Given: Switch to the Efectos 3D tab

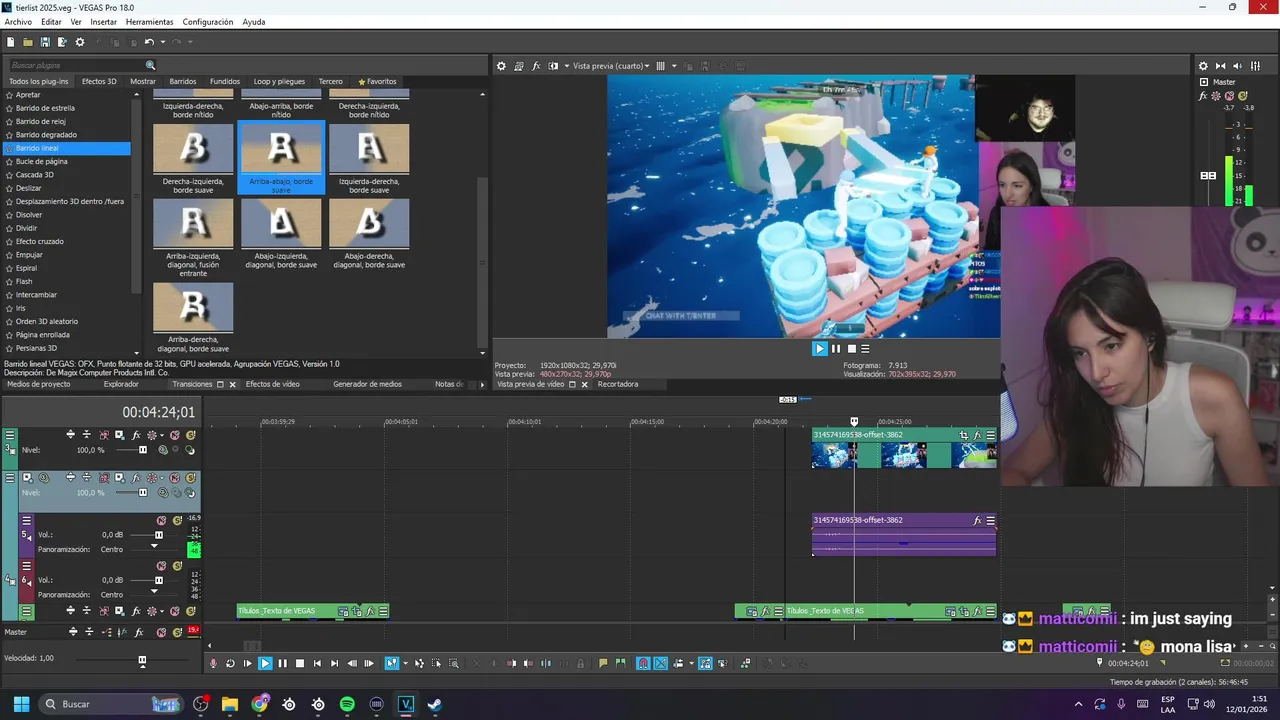Looking at the screenshot, I should click(x=99, y=82).
